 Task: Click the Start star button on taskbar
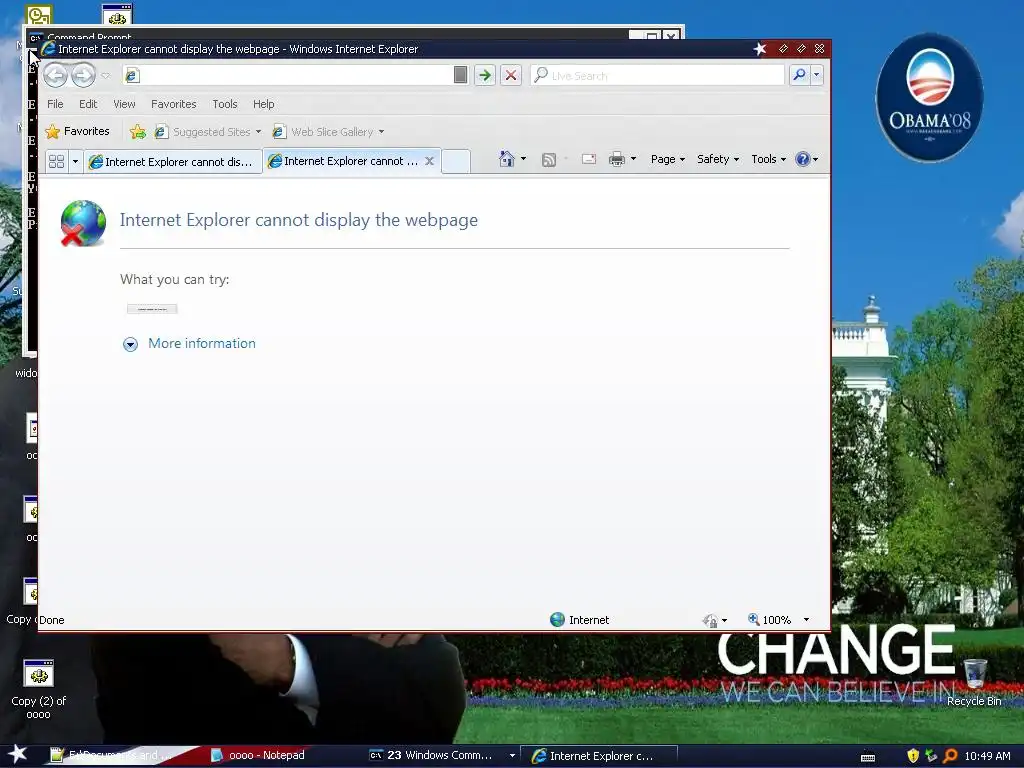pyautogui.click(x=18, y=755)
